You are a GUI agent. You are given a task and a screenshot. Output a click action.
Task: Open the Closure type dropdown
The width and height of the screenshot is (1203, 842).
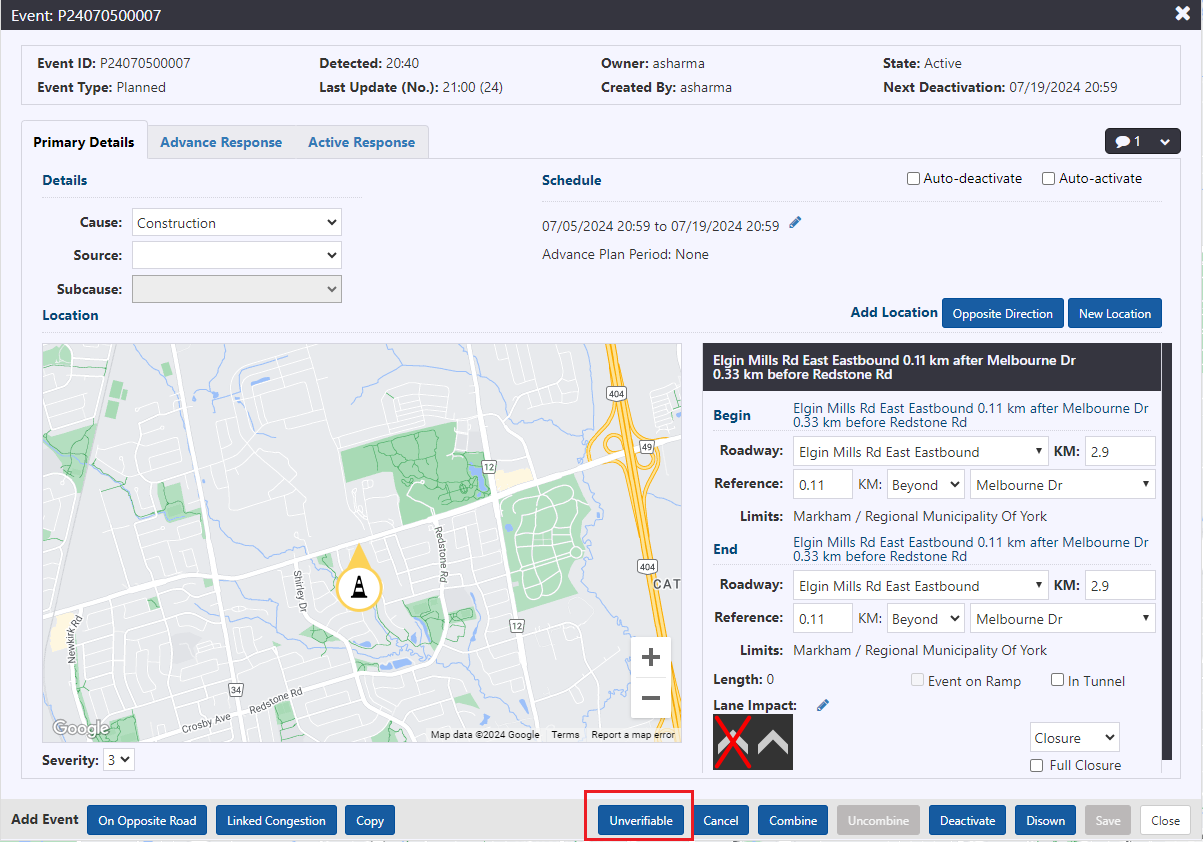tap(1075, 738)
